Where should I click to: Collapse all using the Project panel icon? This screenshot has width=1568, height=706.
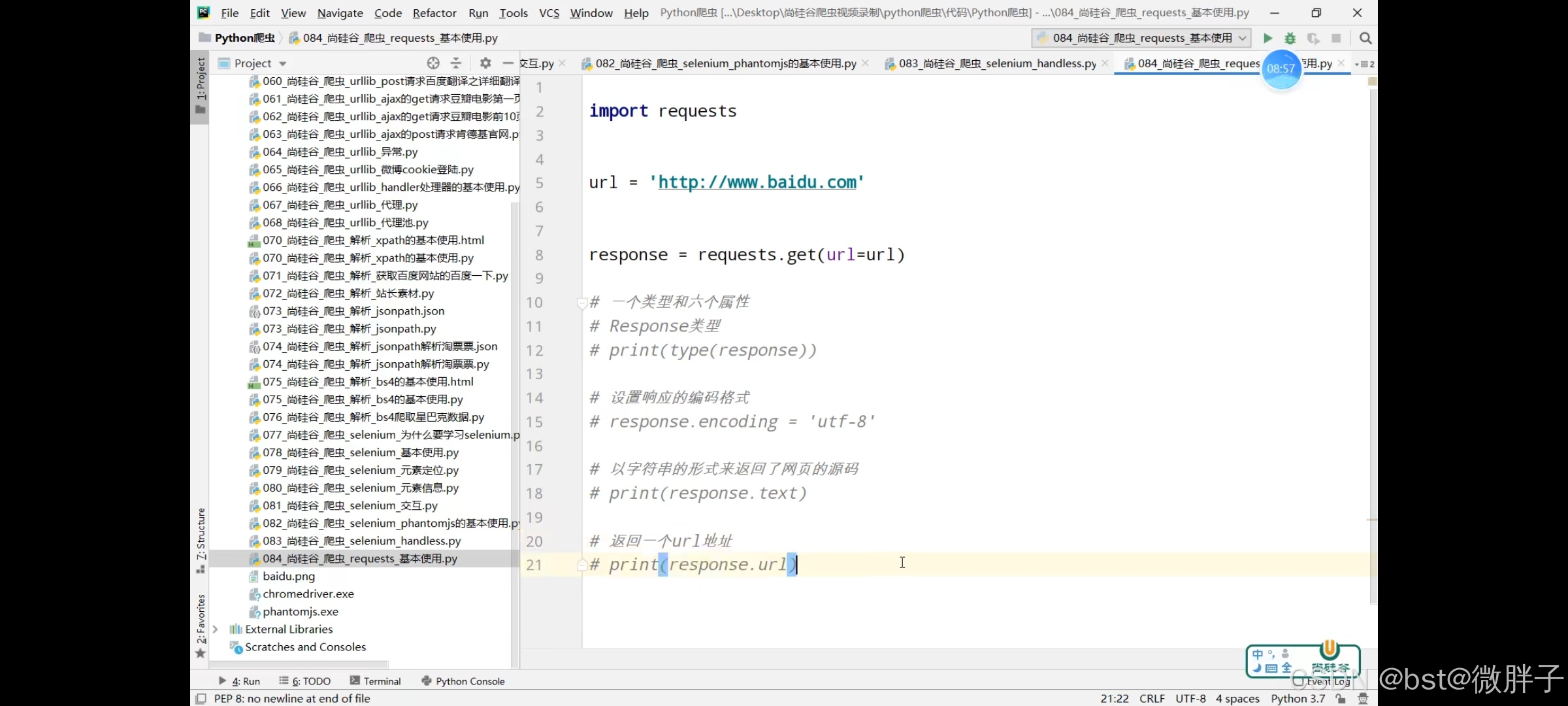[x=456, y=63]
